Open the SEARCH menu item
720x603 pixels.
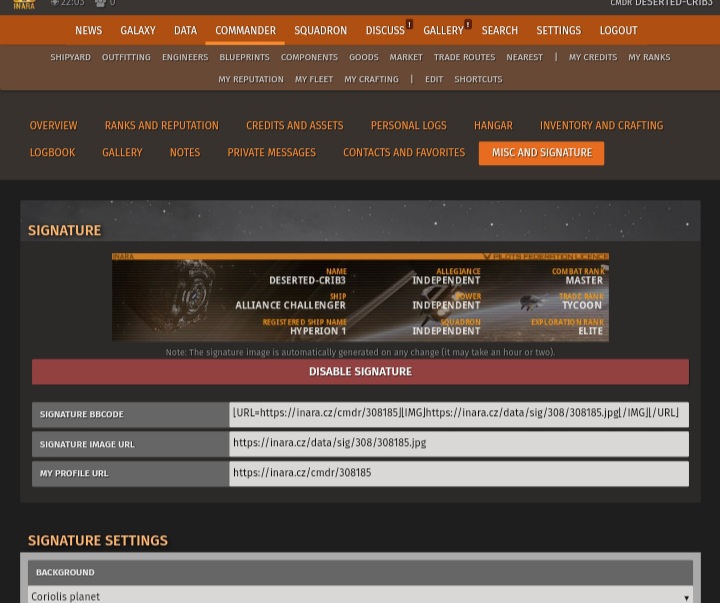(500, 30)
